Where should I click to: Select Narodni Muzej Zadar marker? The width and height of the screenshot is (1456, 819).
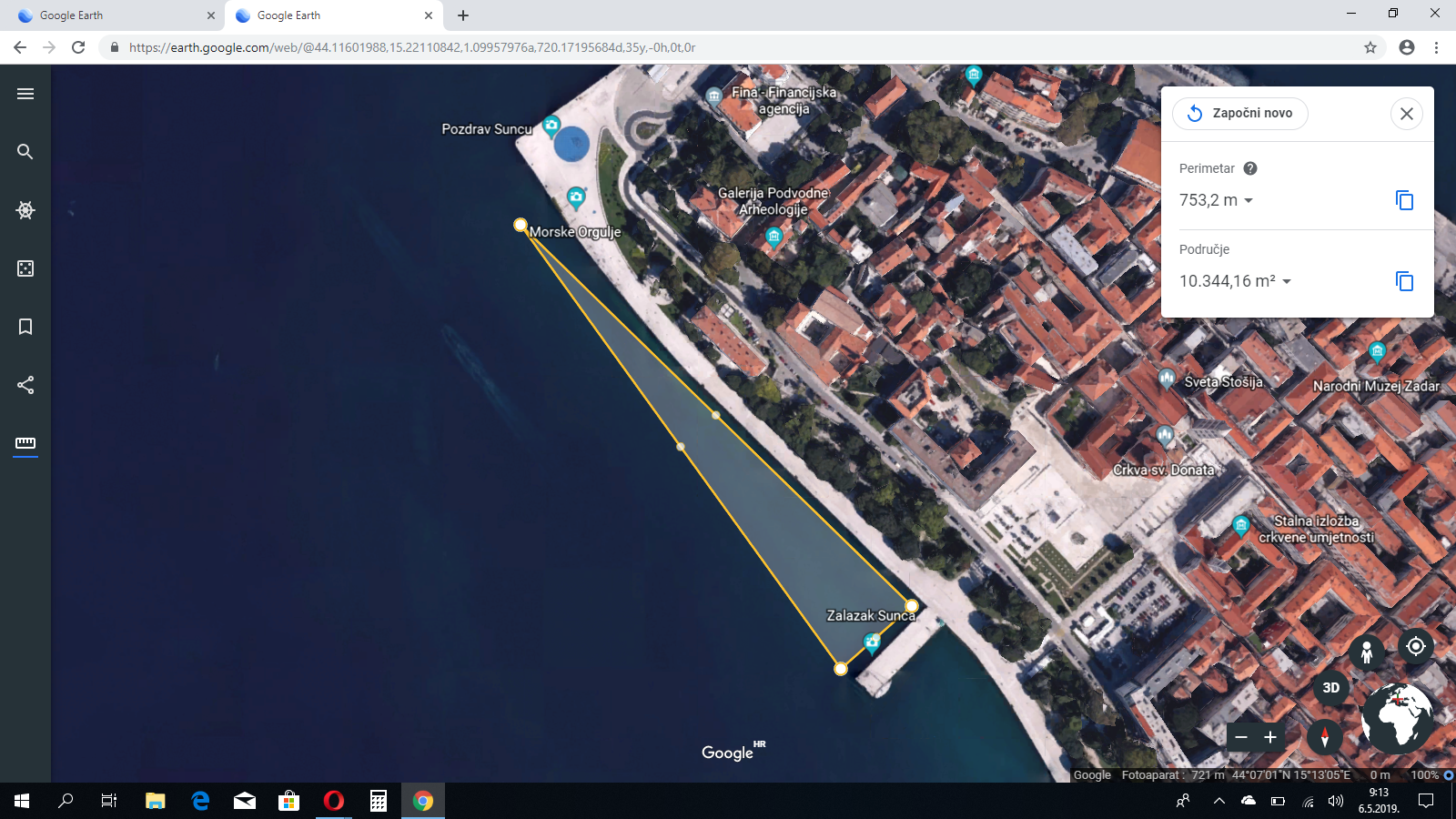(1377, 350)
